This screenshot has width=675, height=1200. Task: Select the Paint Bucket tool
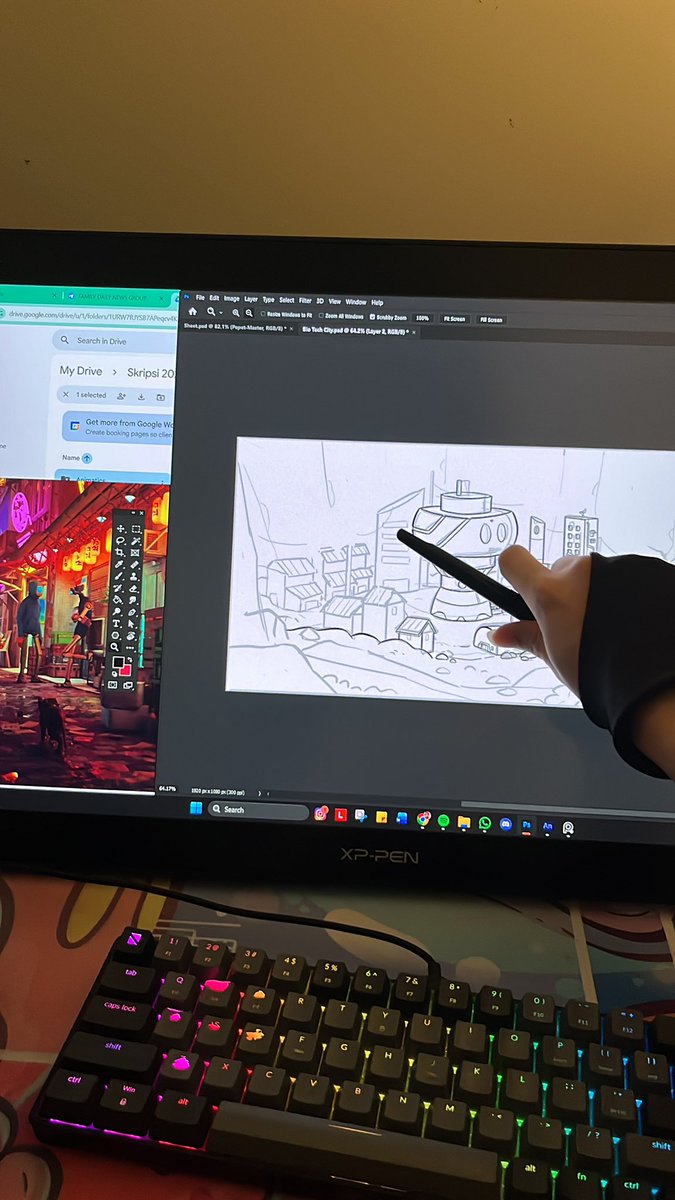(117, 600)
